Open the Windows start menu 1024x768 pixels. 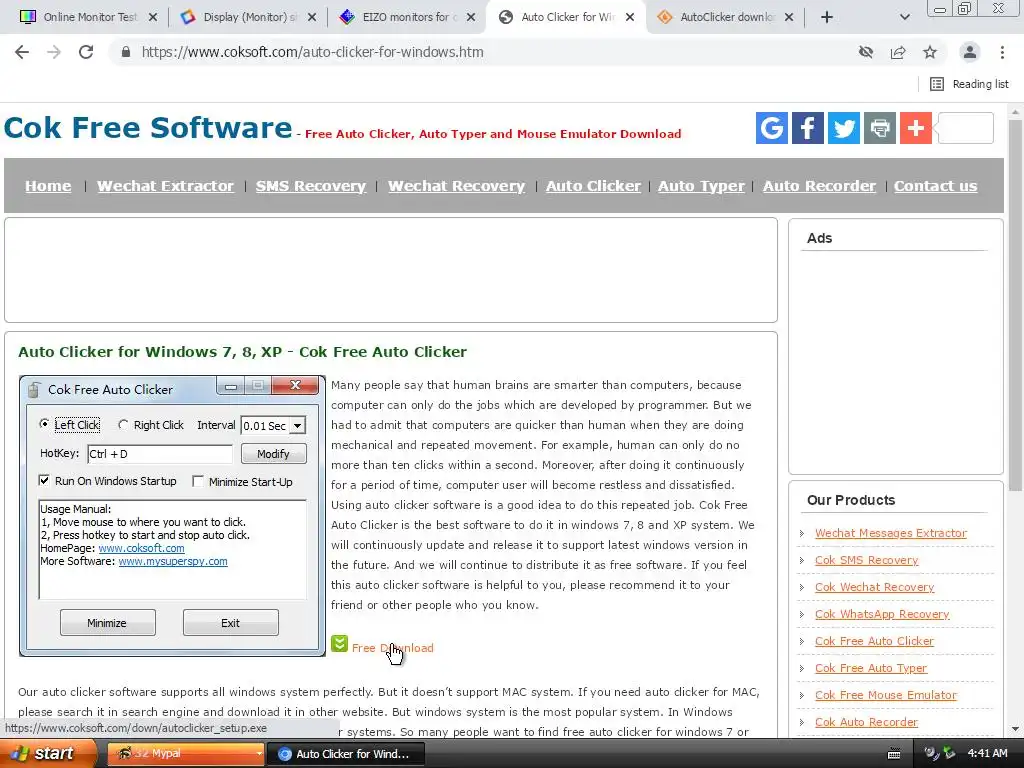coord(46,754)
